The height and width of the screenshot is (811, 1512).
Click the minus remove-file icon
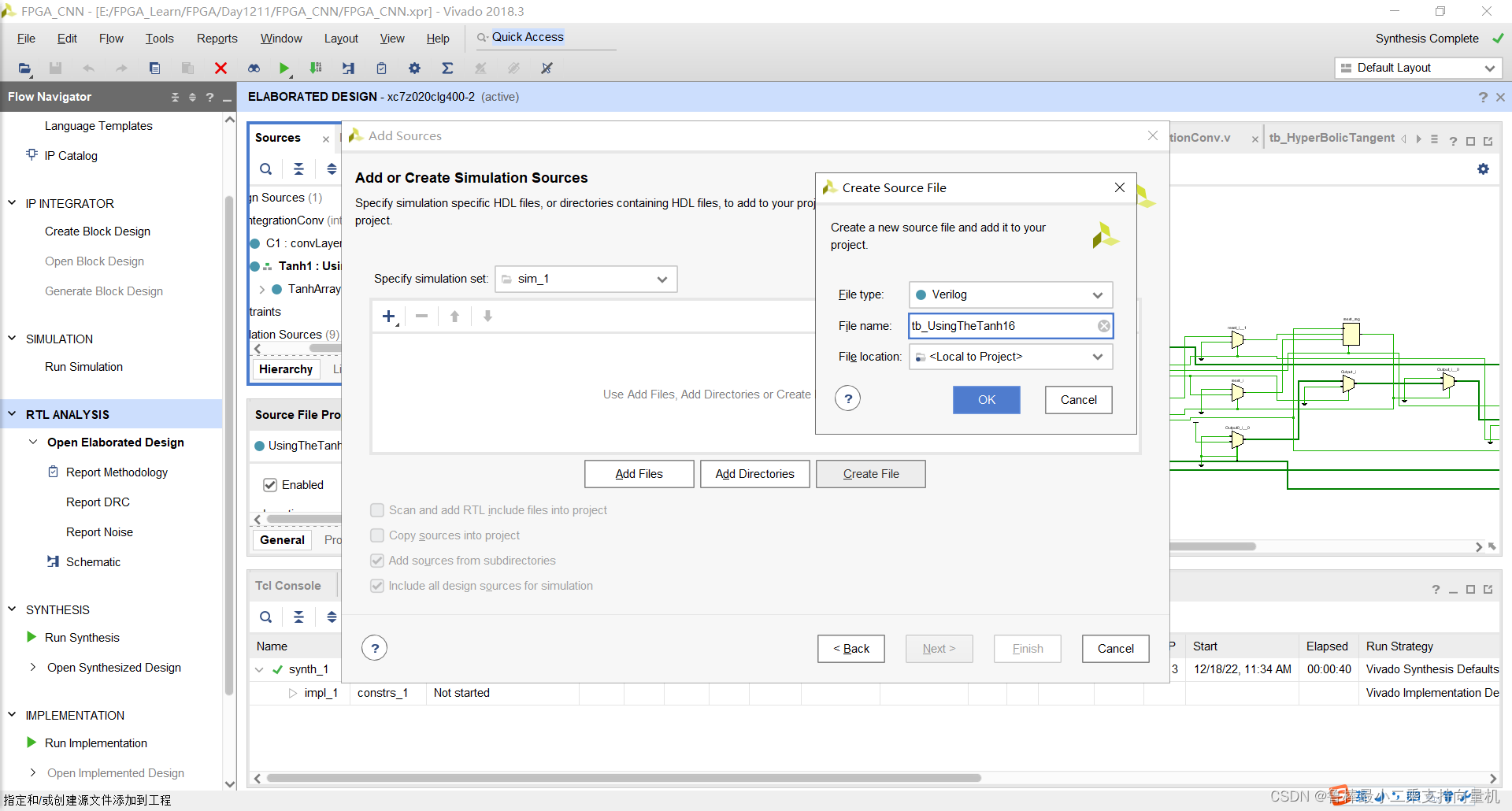click(422, 317)
